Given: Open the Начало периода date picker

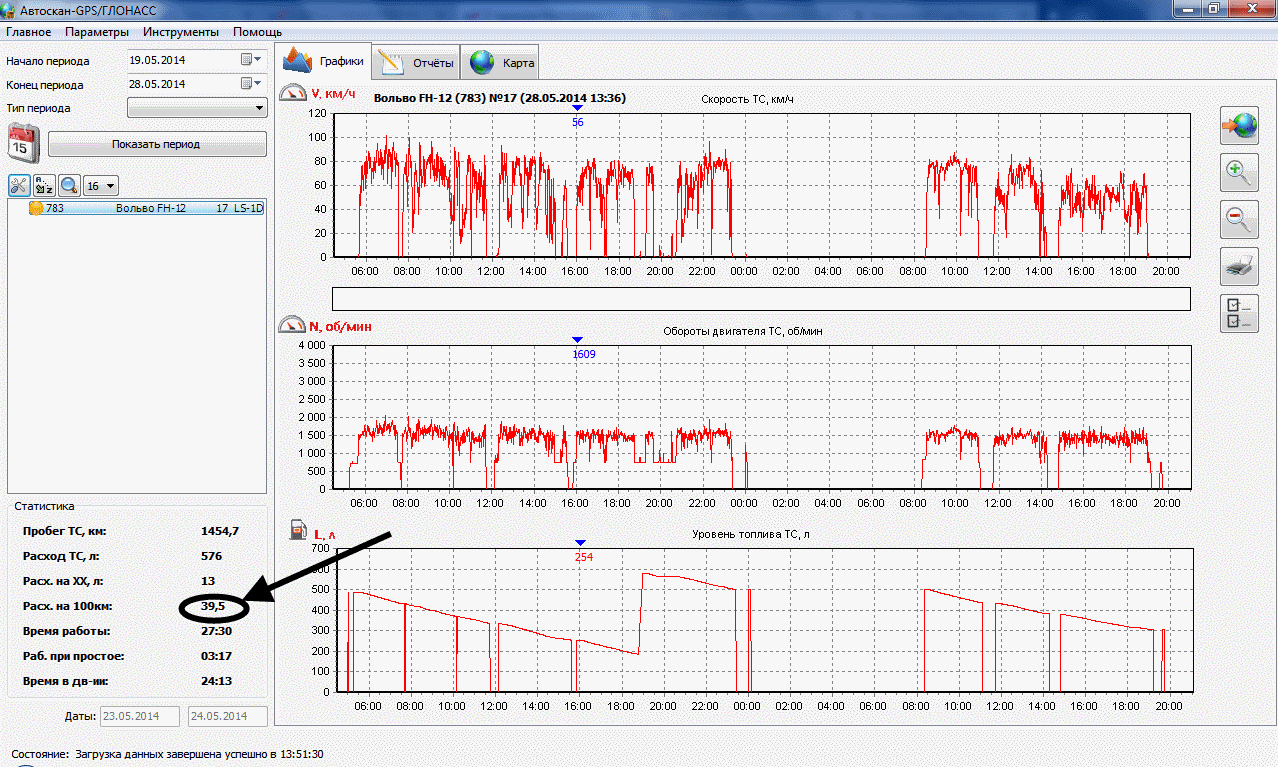Looking at the screenshot, I should pyautogui.click(x=250, y=60).
